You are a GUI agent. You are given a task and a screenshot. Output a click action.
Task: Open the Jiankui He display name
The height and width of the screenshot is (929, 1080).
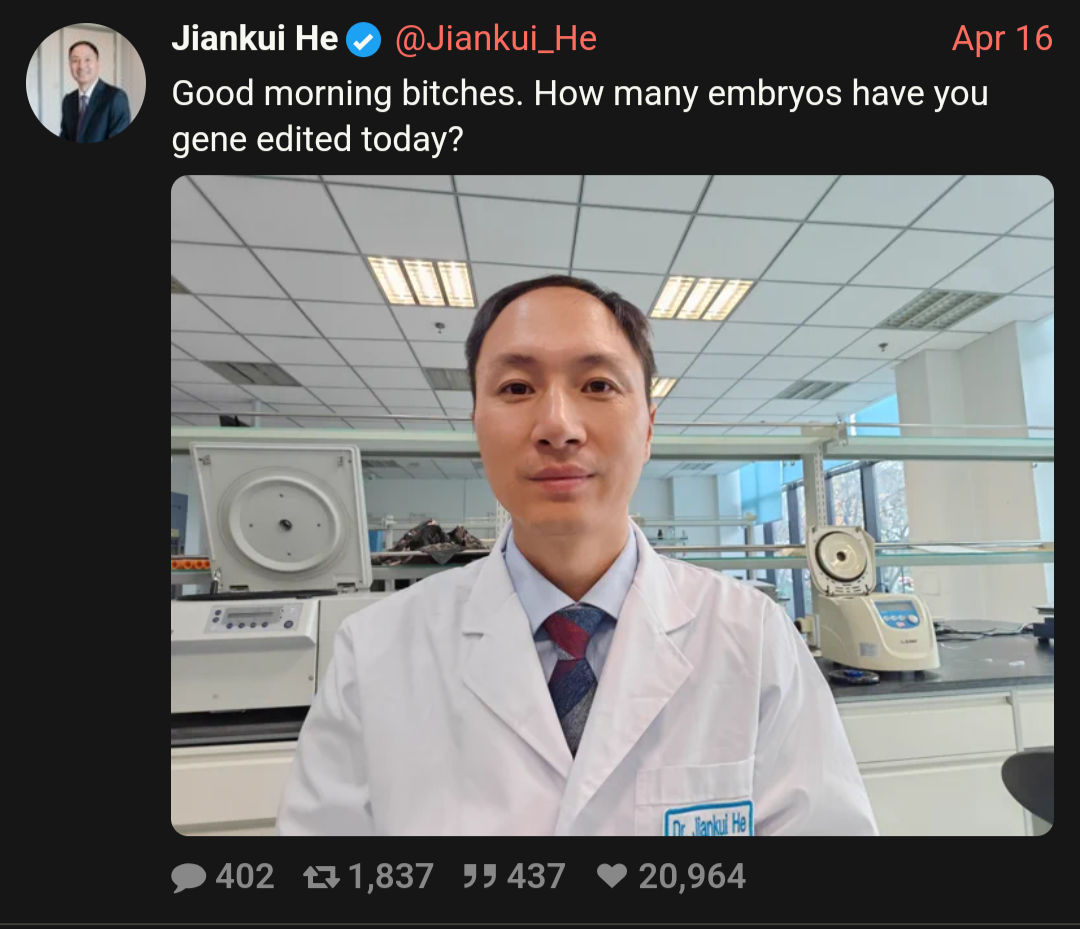255,39
